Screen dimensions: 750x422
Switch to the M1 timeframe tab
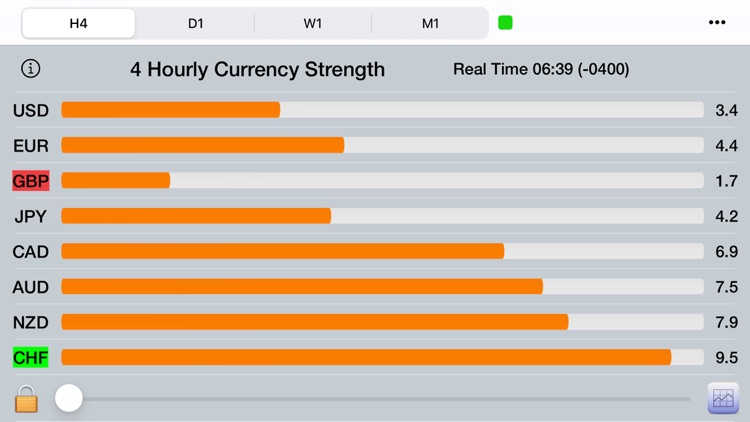pyautogui.click(x=430, y=23)
